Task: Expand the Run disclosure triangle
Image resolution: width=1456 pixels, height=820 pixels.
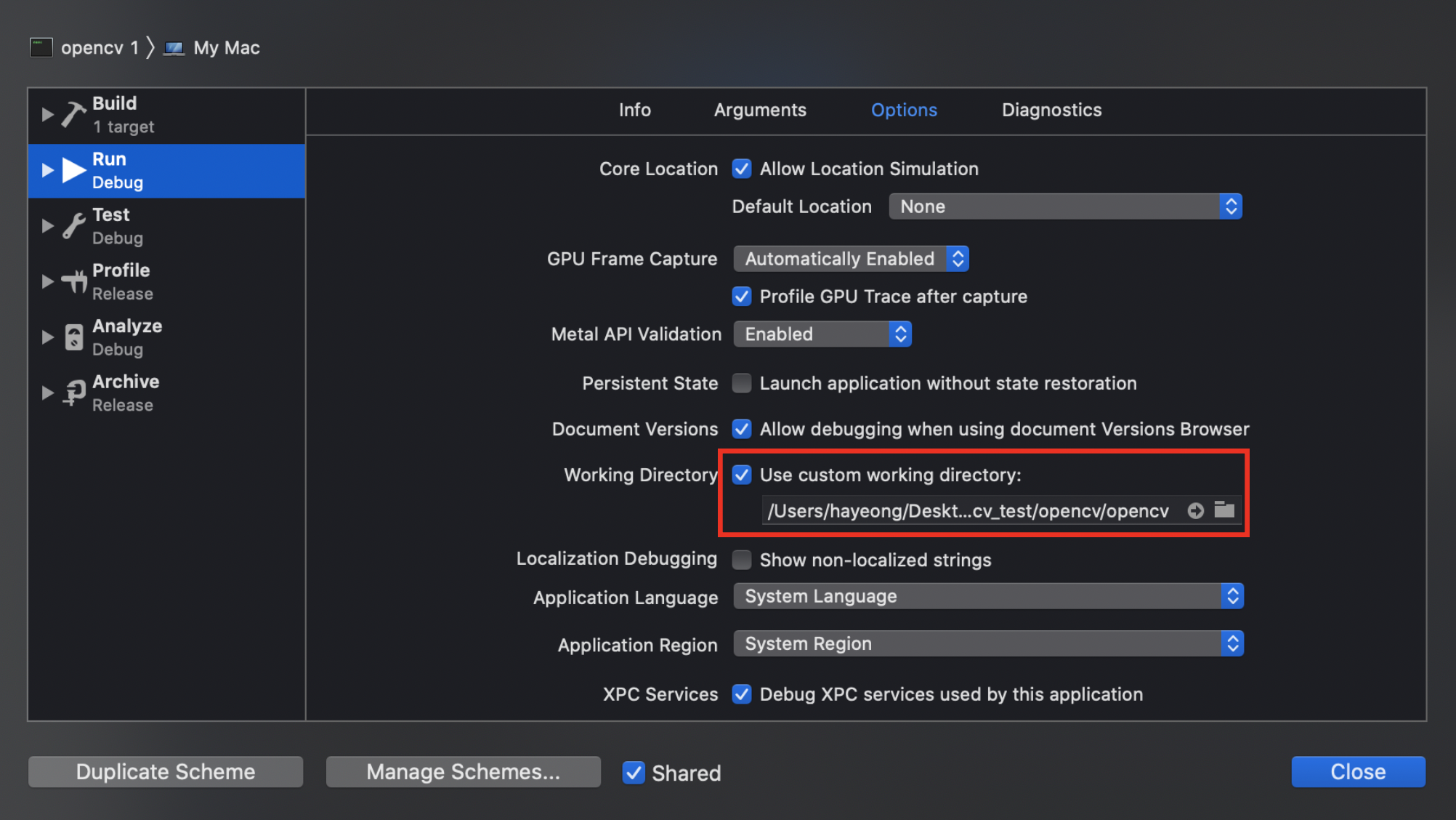Action: 47,170
